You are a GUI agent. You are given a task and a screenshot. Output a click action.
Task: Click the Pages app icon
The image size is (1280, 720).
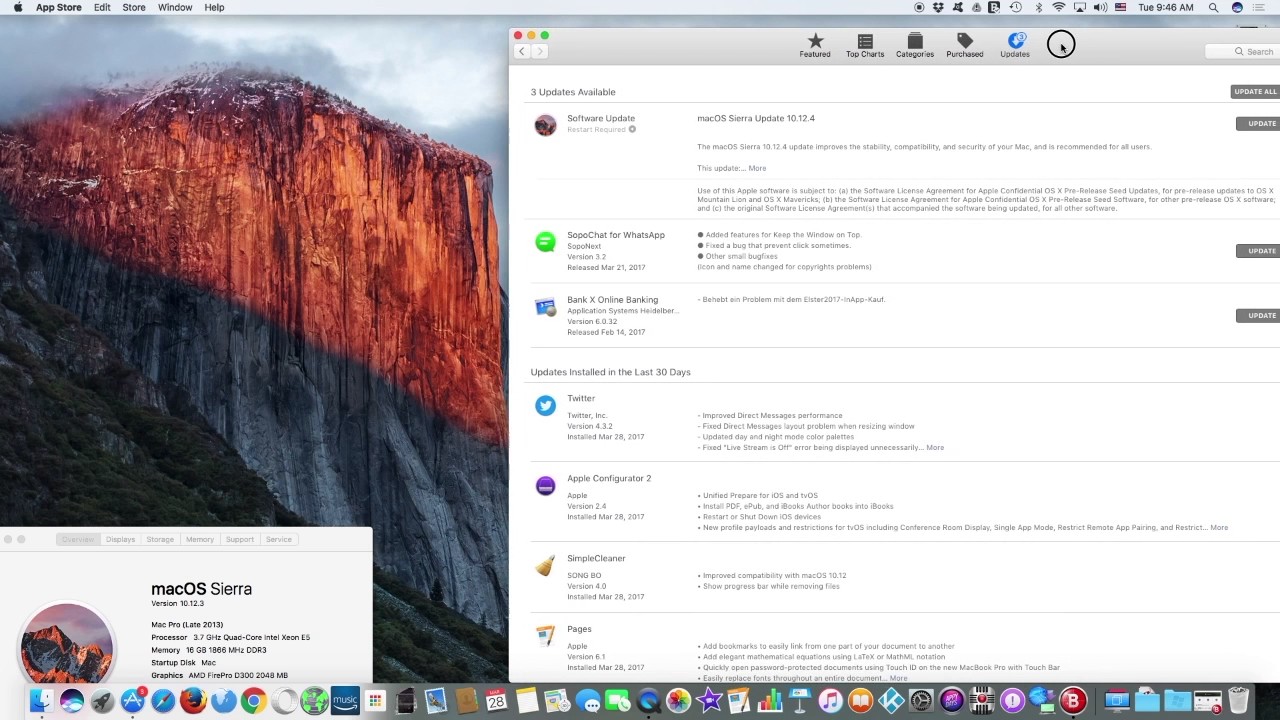pos(545,636)
